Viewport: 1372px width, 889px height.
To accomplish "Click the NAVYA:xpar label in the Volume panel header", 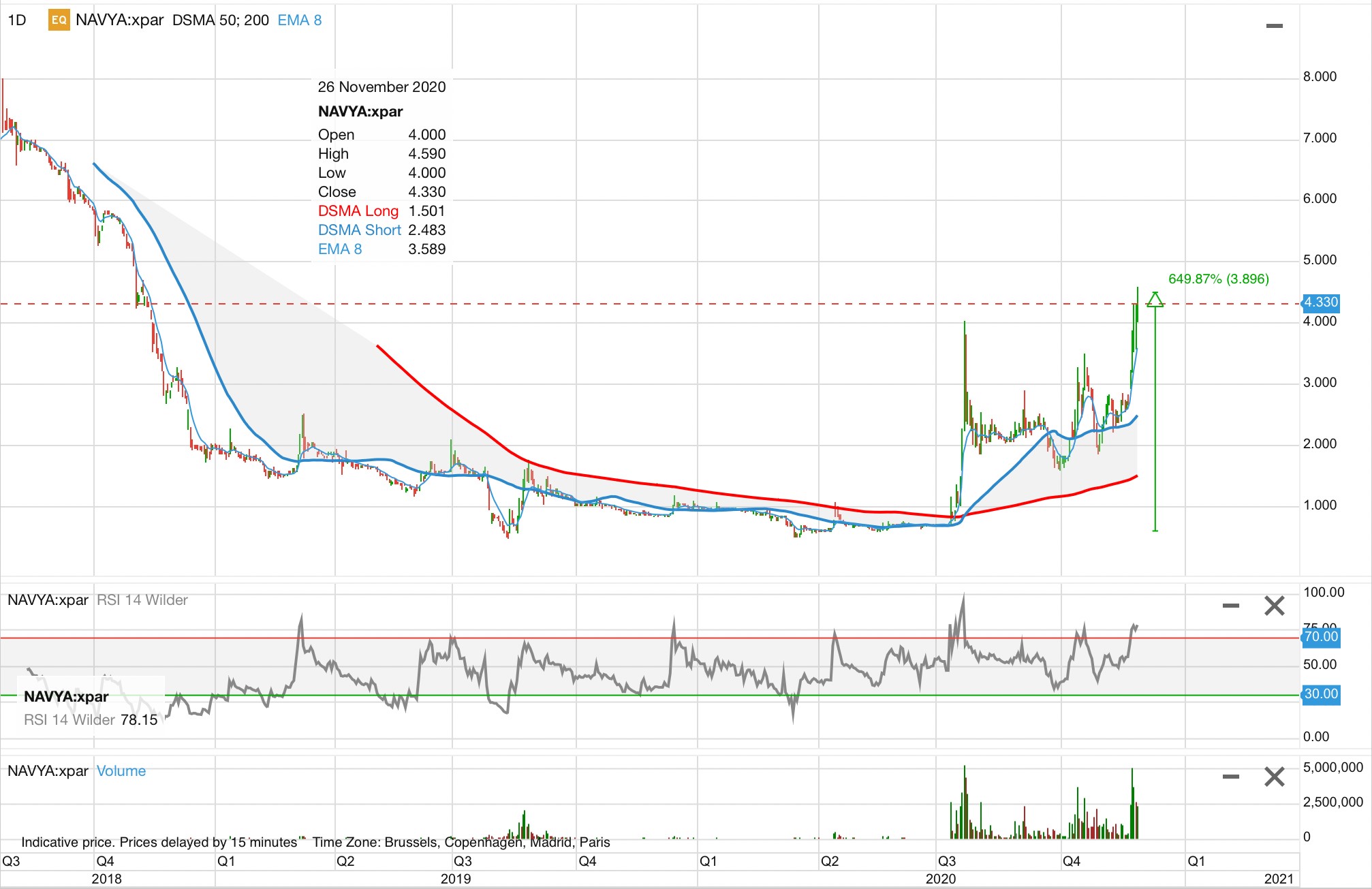I will [48, 770].
